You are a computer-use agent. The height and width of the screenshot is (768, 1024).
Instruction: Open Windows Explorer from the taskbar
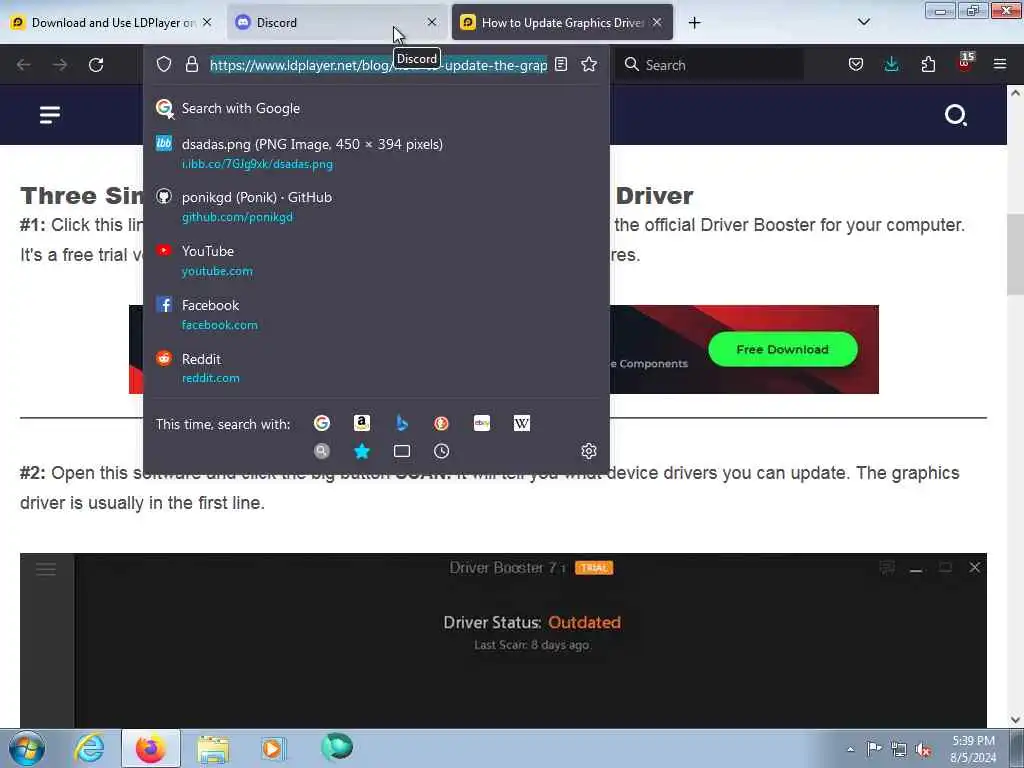click(213, 748)
